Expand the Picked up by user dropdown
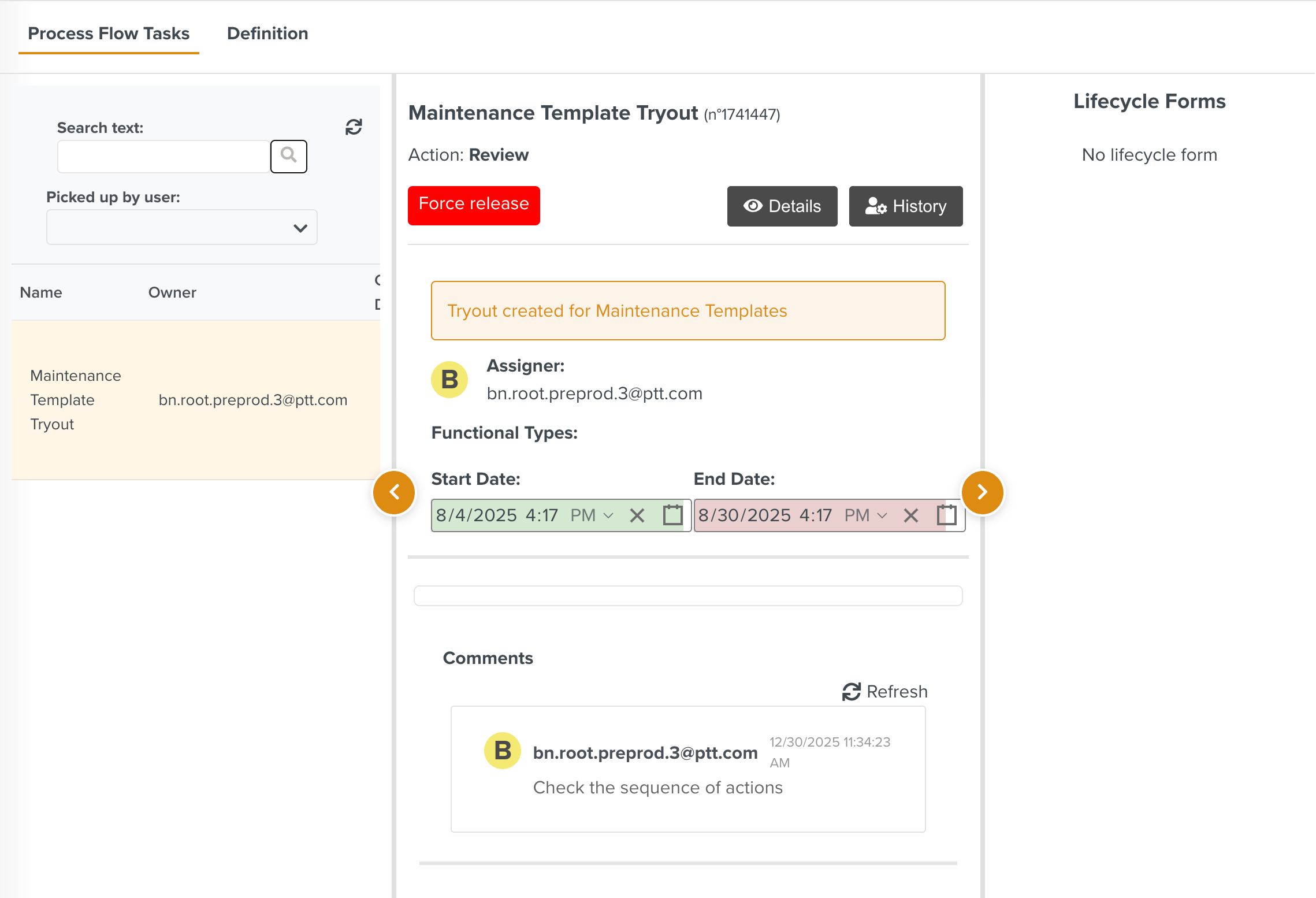 pyautogui.click(x=182, y=228)
